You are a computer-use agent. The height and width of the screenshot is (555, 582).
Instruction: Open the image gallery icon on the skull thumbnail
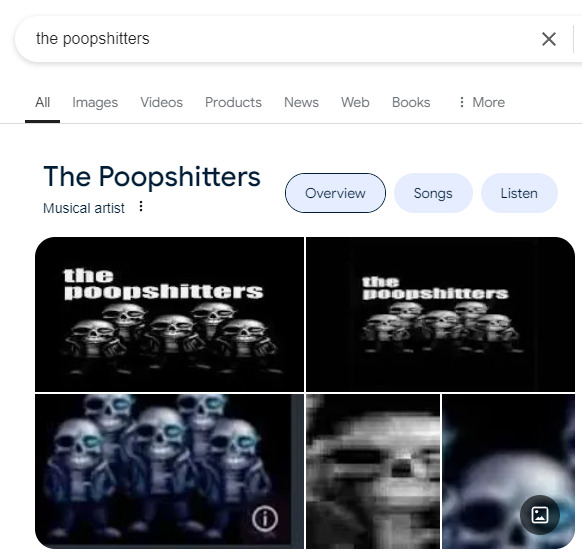tap(540, 515)
